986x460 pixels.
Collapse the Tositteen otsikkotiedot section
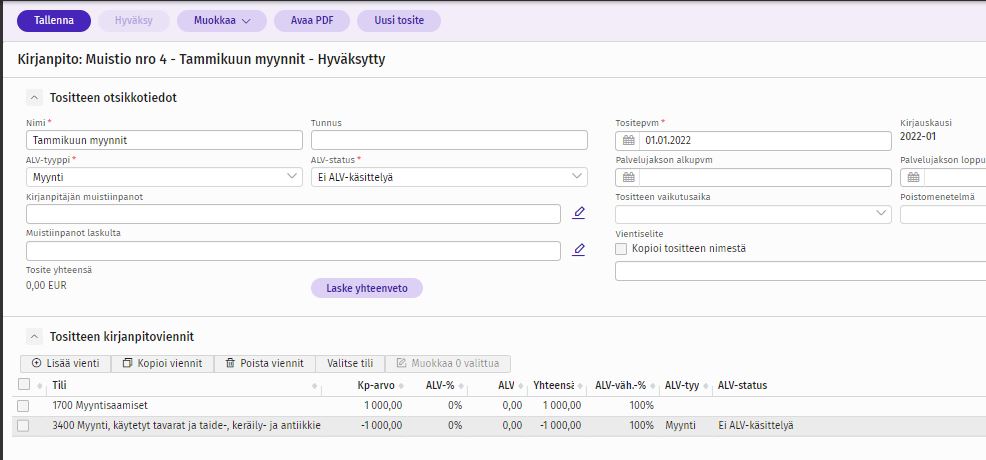click(x=35, y=97)
